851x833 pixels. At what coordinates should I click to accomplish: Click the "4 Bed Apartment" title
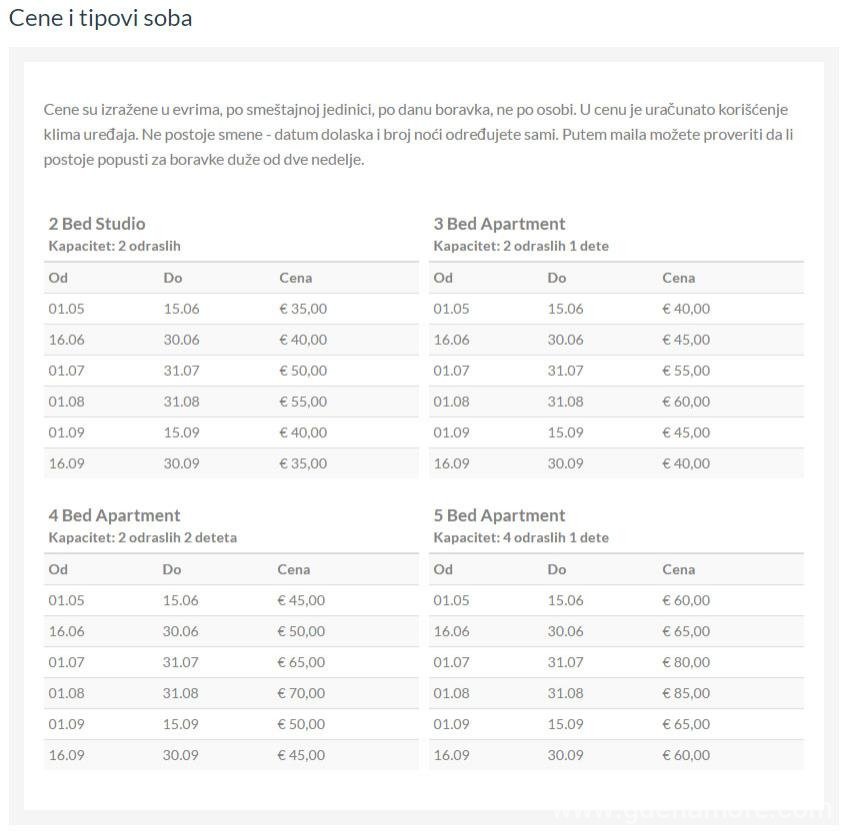pyautogui.click(x=114, y=515)
